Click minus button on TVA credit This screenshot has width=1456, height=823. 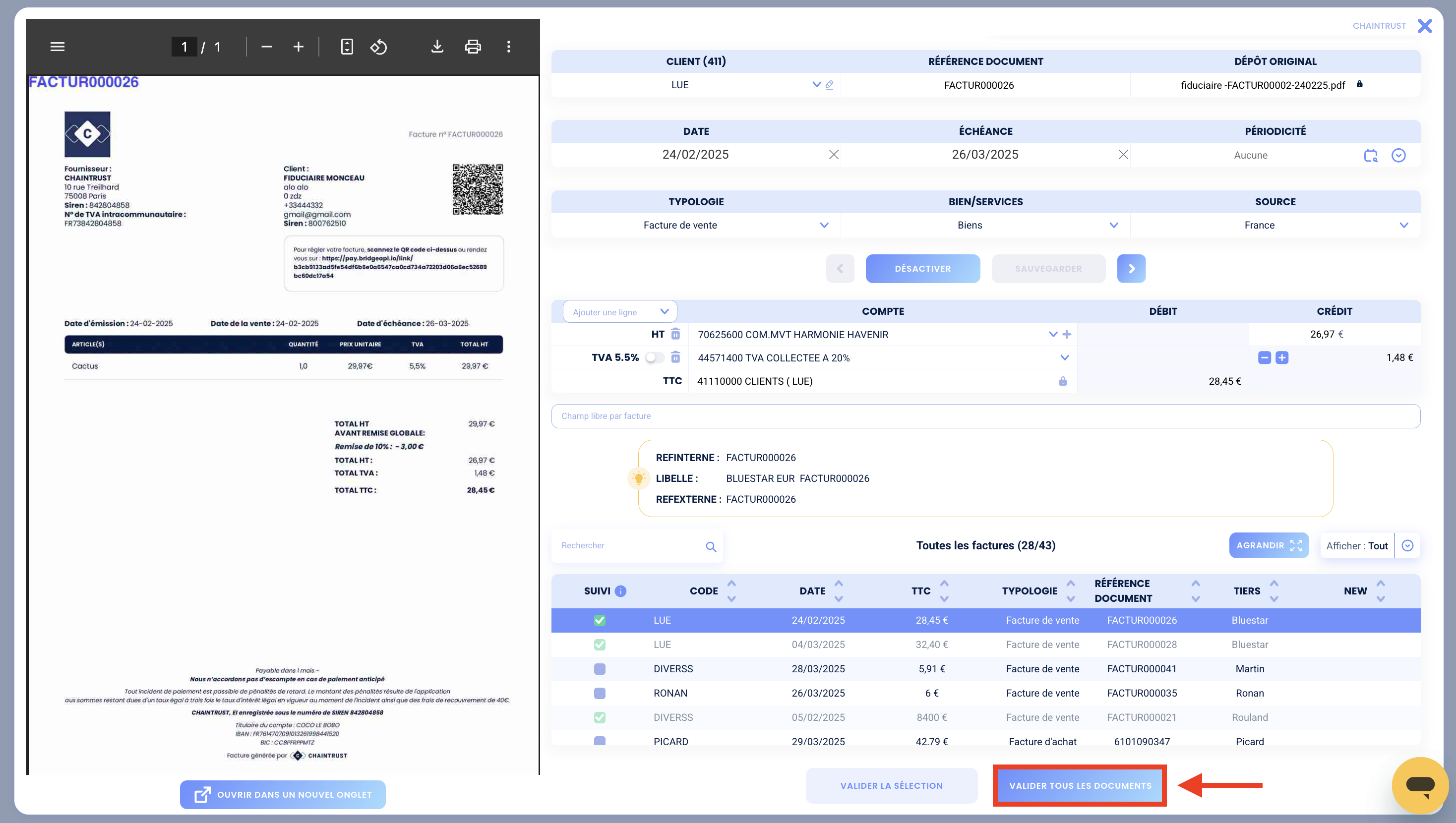[1265, 357]
